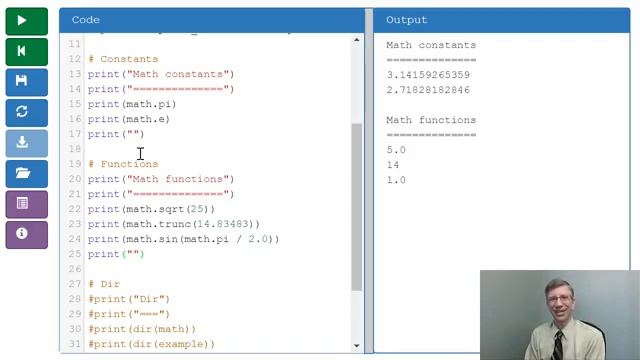Click the refresh arrows button
The height and width of the screenshot is (360, 640).
(x=27, y=113)
